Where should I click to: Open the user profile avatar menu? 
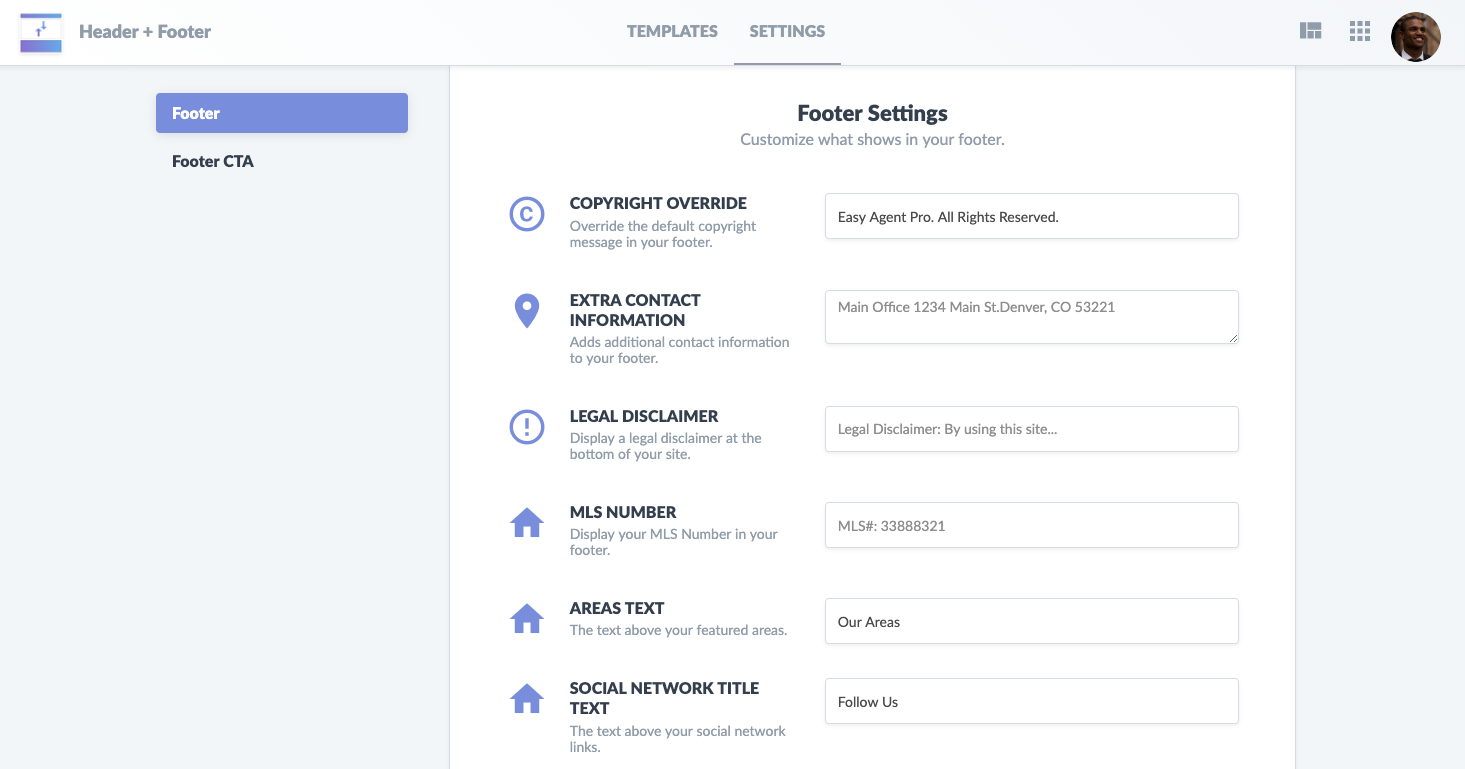(1415, 37)
